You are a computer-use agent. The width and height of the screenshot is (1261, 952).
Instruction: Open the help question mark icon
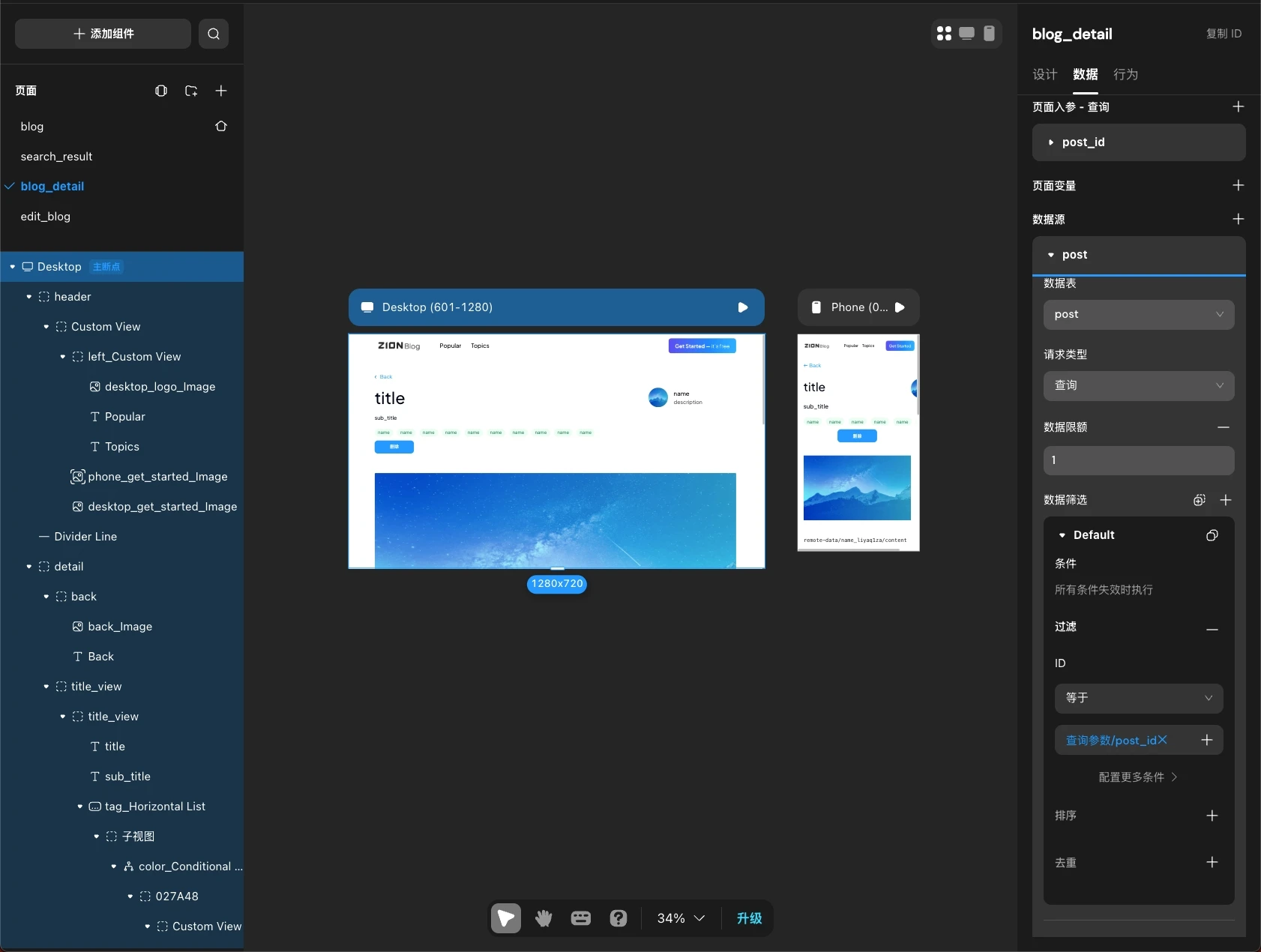pos(619,918)
